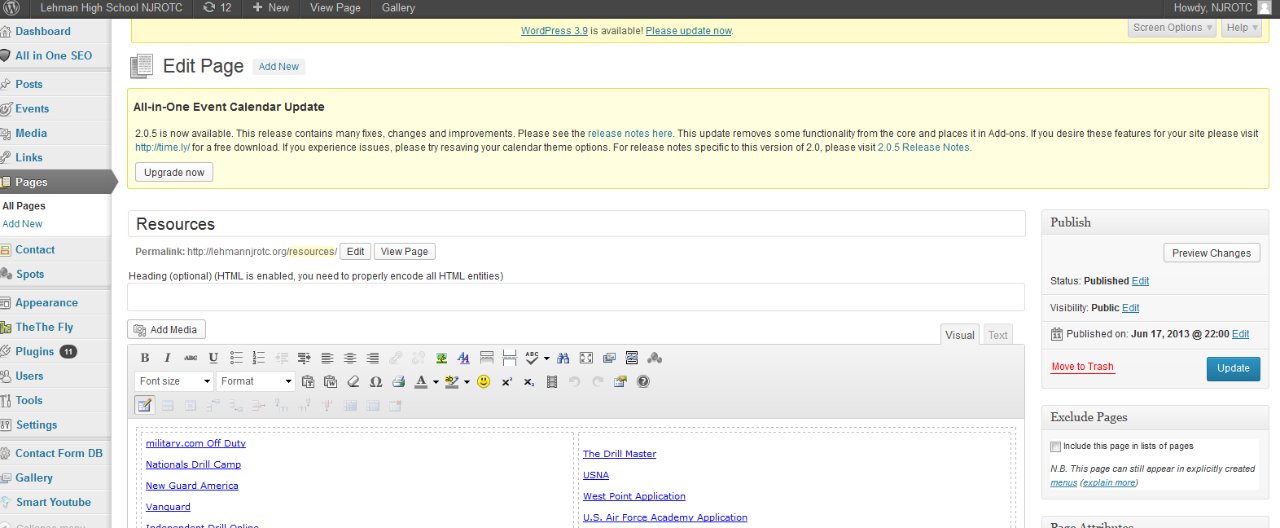1280x528 pixels.
Task: Open the Font size dropdown
Action: [x=174, y=381]
